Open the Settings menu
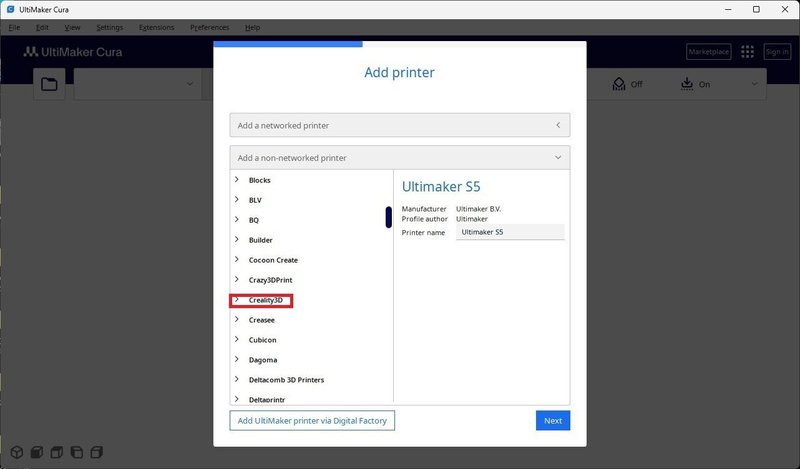The width and height of the screenshot is (800, 469). [x=110, y=28]
